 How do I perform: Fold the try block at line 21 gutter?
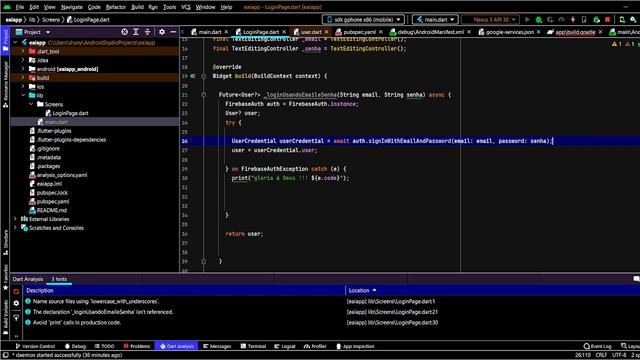(x=203, y=95)
